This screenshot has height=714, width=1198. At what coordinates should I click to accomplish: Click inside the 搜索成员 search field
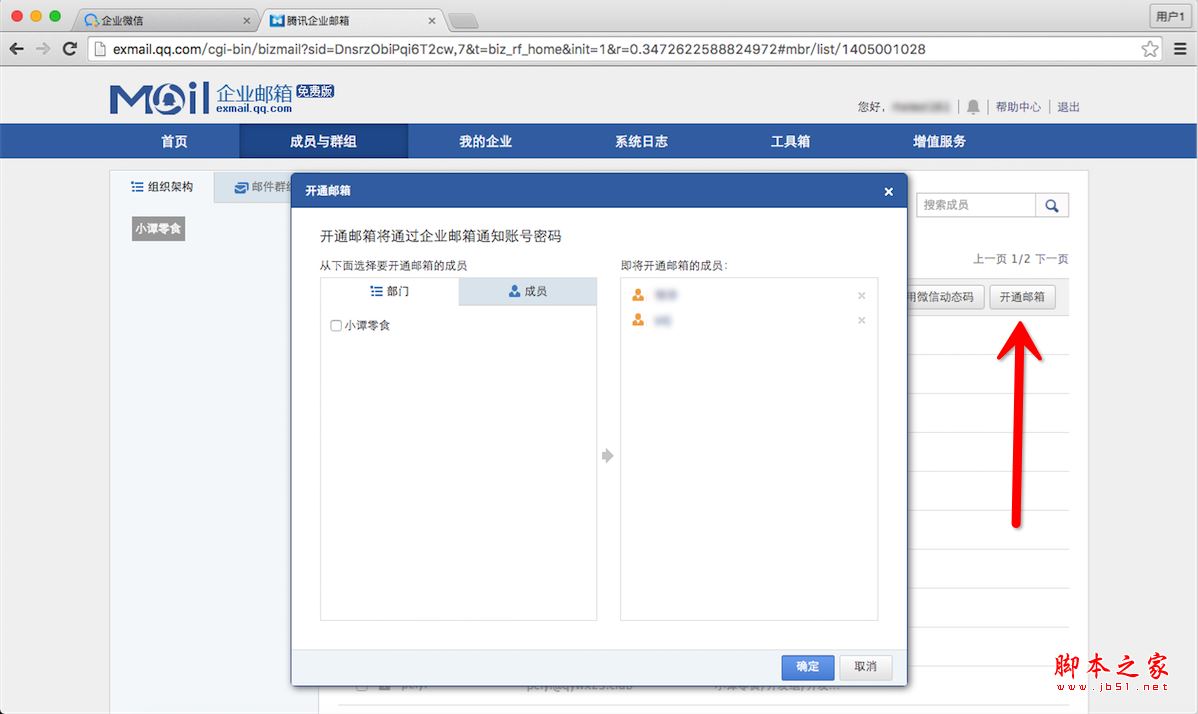[x=975, y=204]
